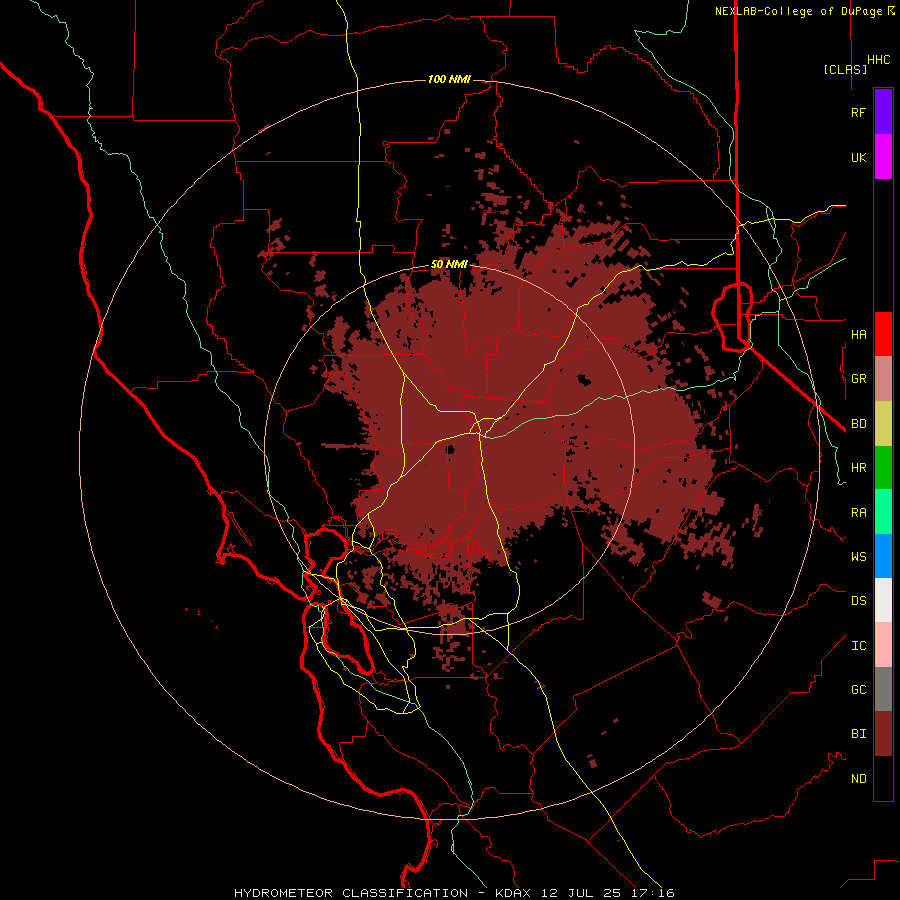Image resolution: width=900 pixels, height=900 pixels.
Task: Click the [CLAS] legend header
Action: pos(845,69)
